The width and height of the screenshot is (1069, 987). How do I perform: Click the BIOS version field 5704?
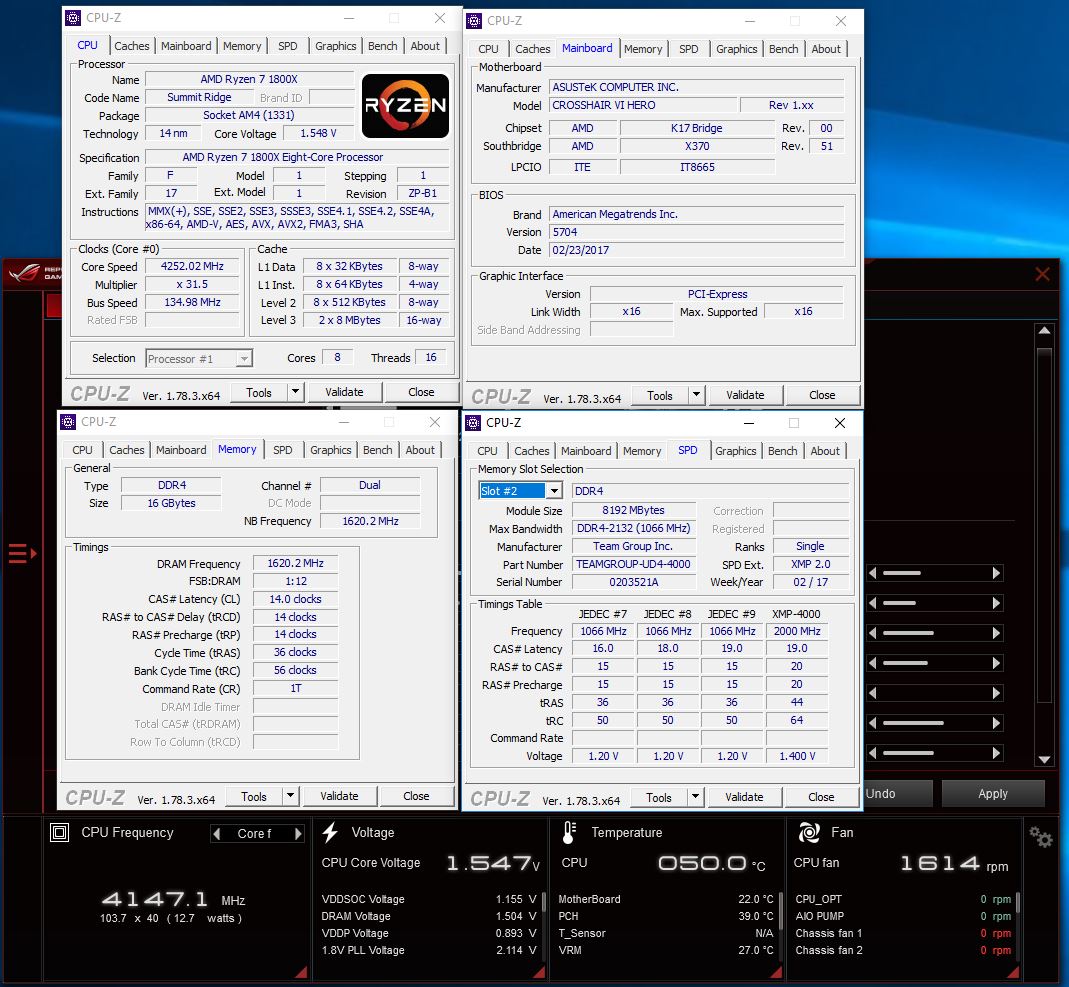click(696, 232)
